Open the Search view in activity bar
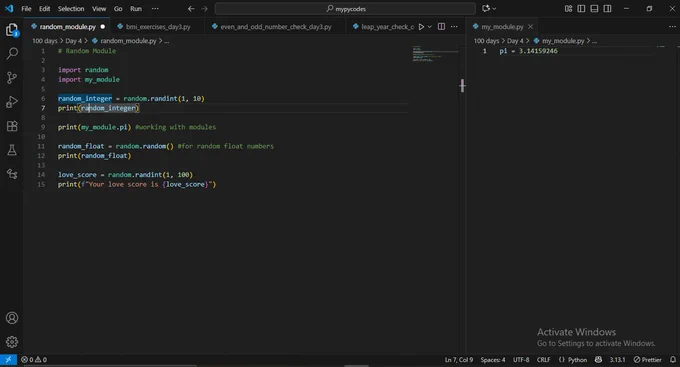Viewport: 680px width, 367px height. click(x=12, y=53)
